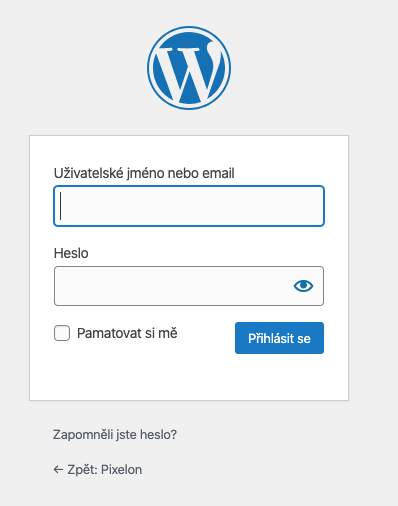Select the blue W WordPress emblem
This screenshot has height=506, width=398.
point(189,68)
